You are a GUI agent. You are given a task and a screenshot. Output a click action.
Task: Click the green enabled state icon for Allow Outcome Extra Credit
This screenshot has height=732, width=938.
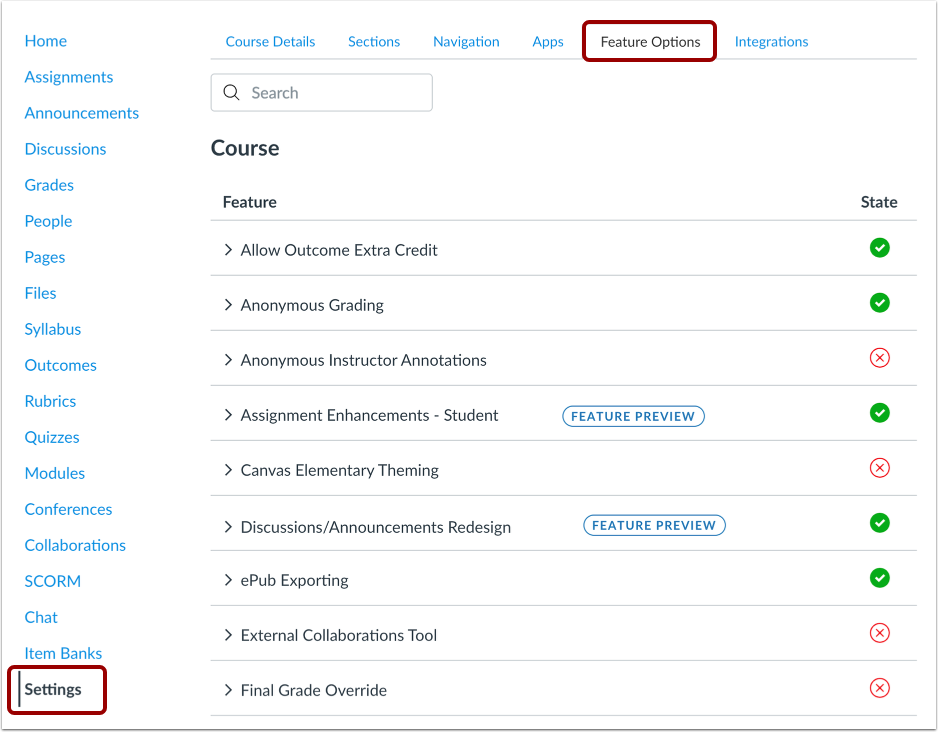(x=880, y=248)
